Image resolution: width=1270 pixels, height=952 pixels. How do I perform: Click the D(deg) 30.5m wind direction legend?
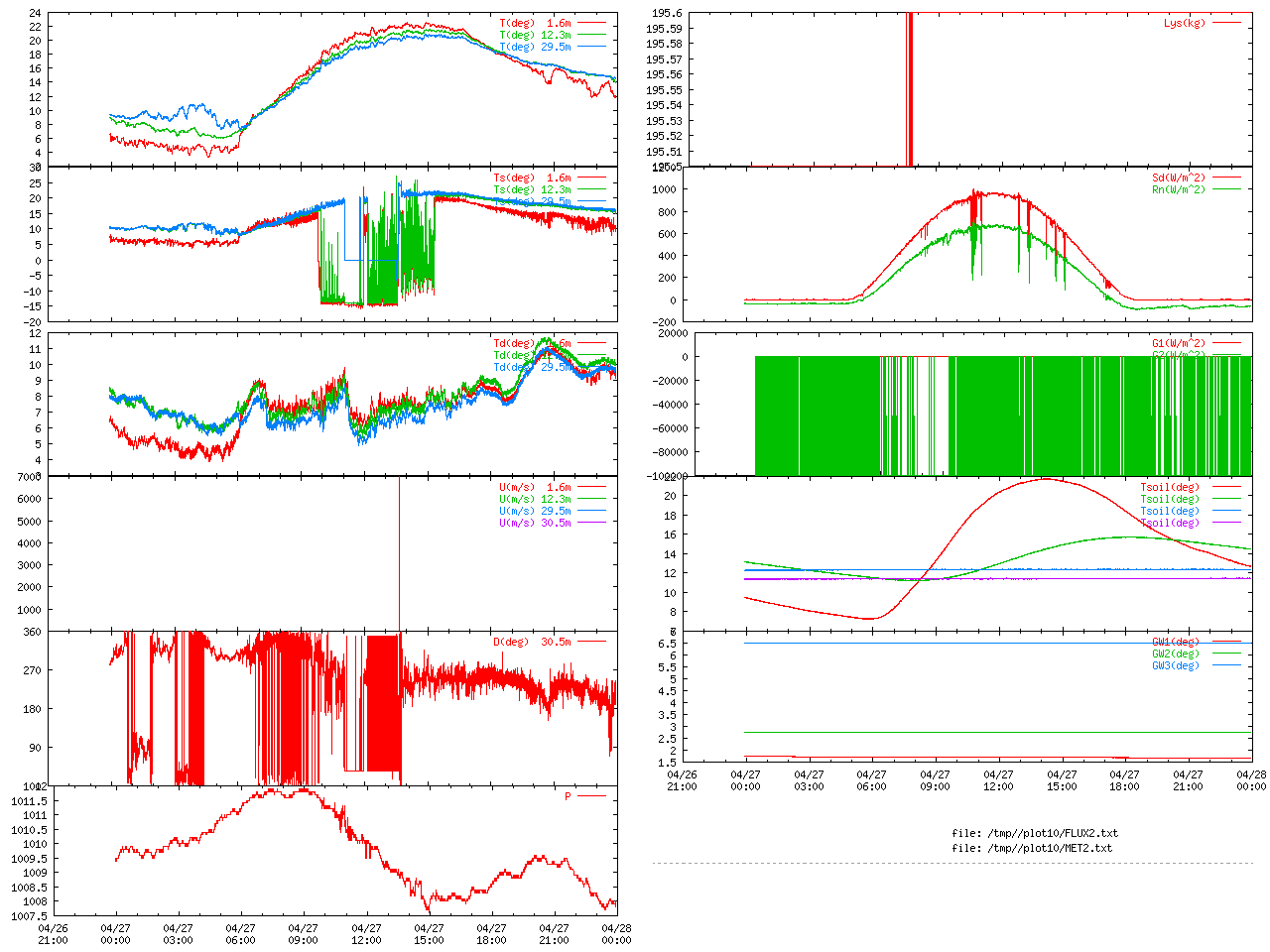pos(532,642)
